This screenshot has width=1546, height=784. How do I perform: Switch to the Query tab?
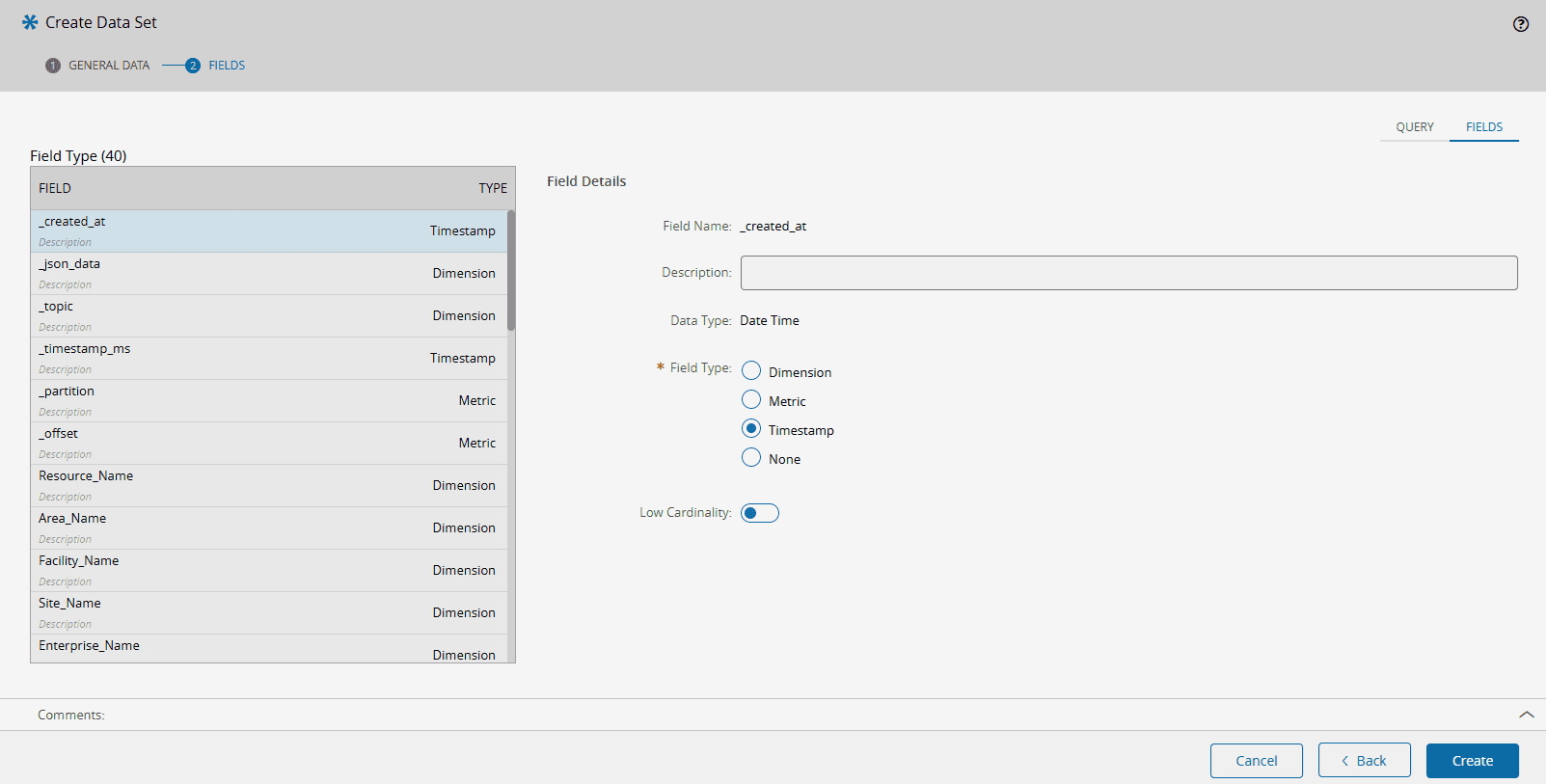click(1414, 127)
